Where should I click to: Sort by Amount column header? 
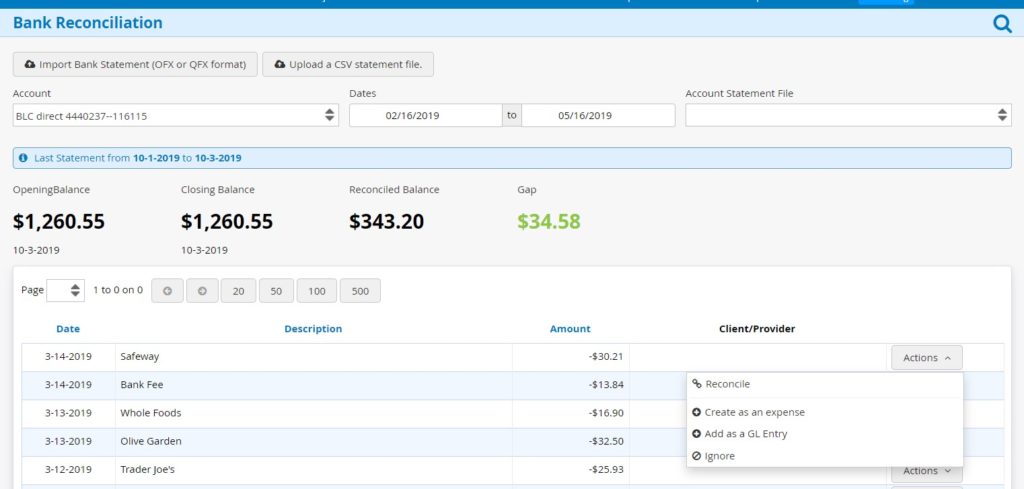coord(570,329)
